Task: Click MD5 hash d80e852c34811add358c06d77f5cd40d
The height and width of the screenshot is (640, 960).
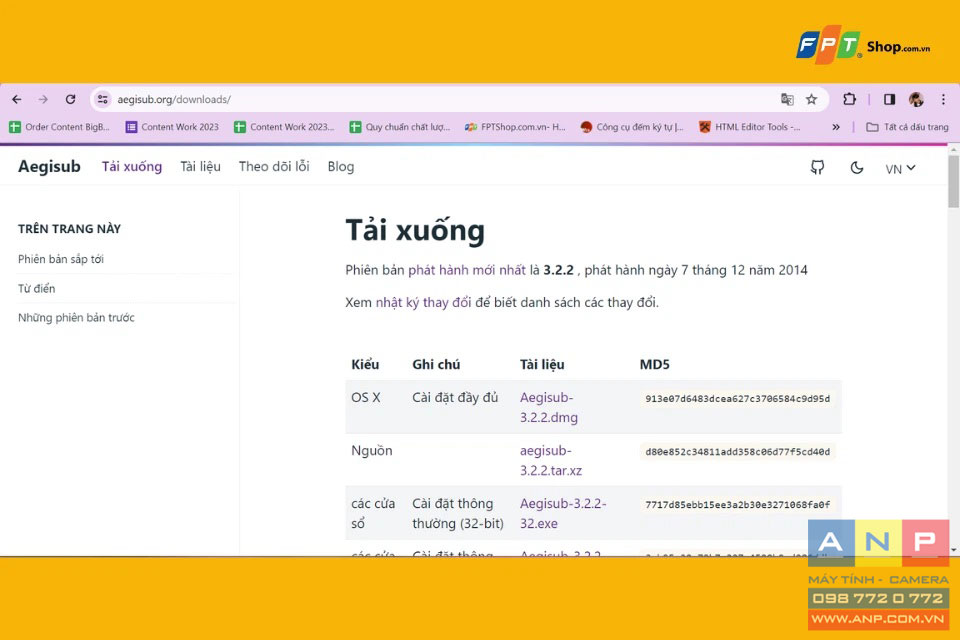Action: (x=737, y=452)
